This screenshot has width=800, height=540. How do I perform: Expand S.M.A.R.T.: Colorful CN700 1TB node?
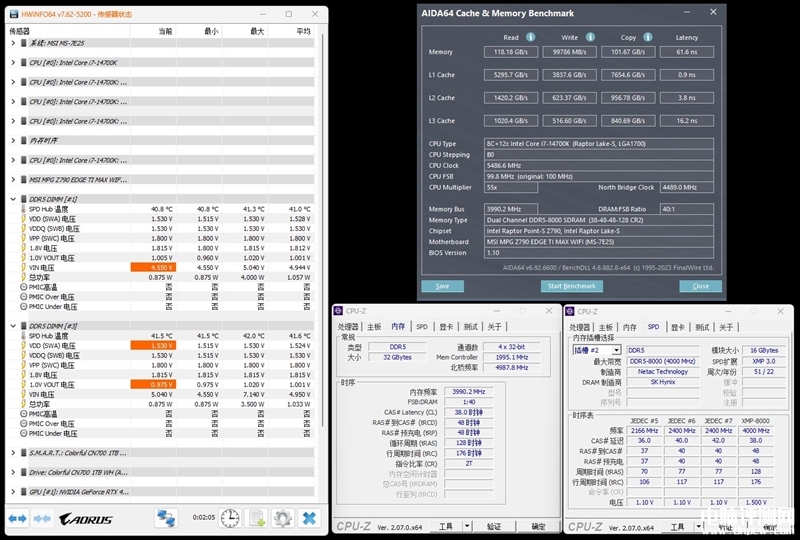tap(13, 452)
